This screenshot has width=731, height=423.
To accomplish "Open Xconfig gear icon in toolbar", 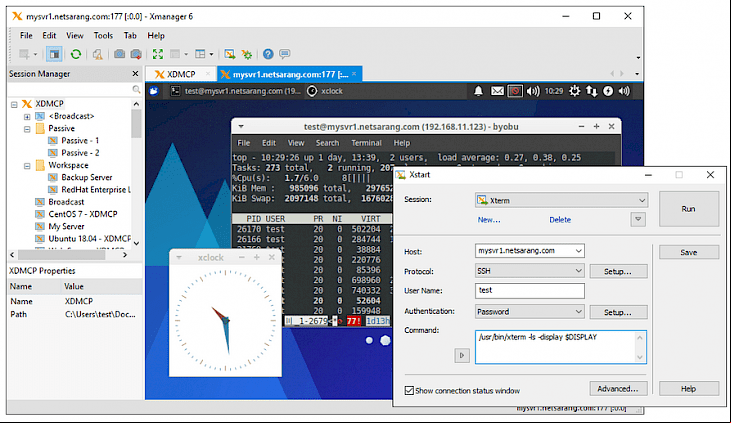I will [x=247, y=54].
